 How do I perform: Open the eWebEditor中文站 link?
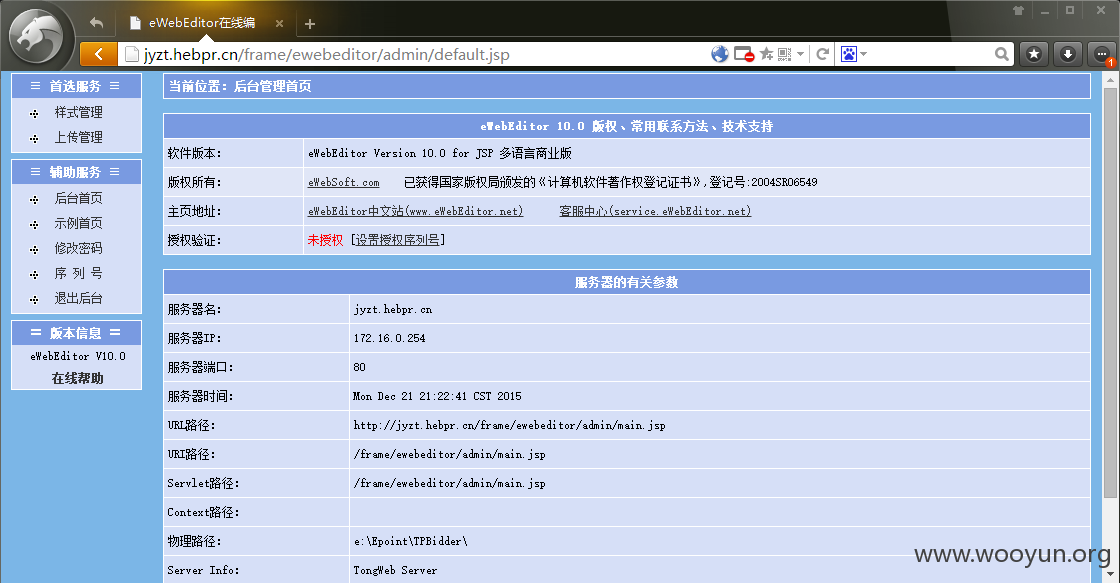point(416,211)
